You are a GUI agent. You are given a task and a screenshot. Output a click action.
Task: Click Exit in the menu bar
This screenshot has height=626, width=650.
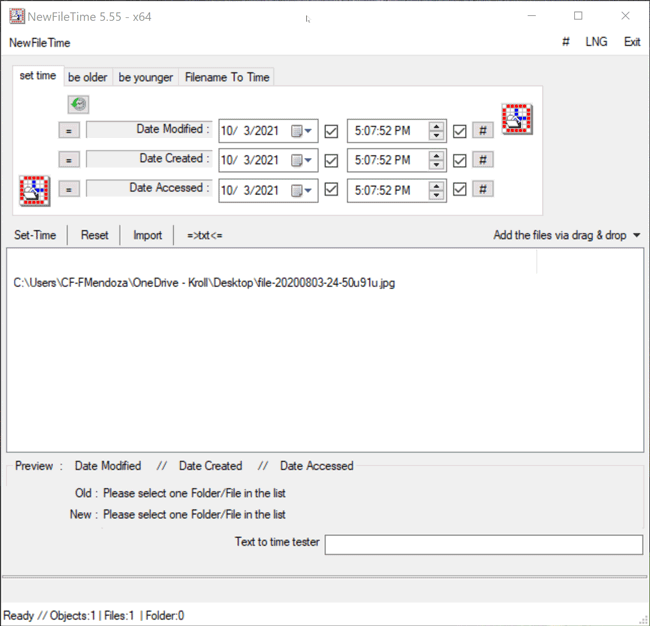632,42
